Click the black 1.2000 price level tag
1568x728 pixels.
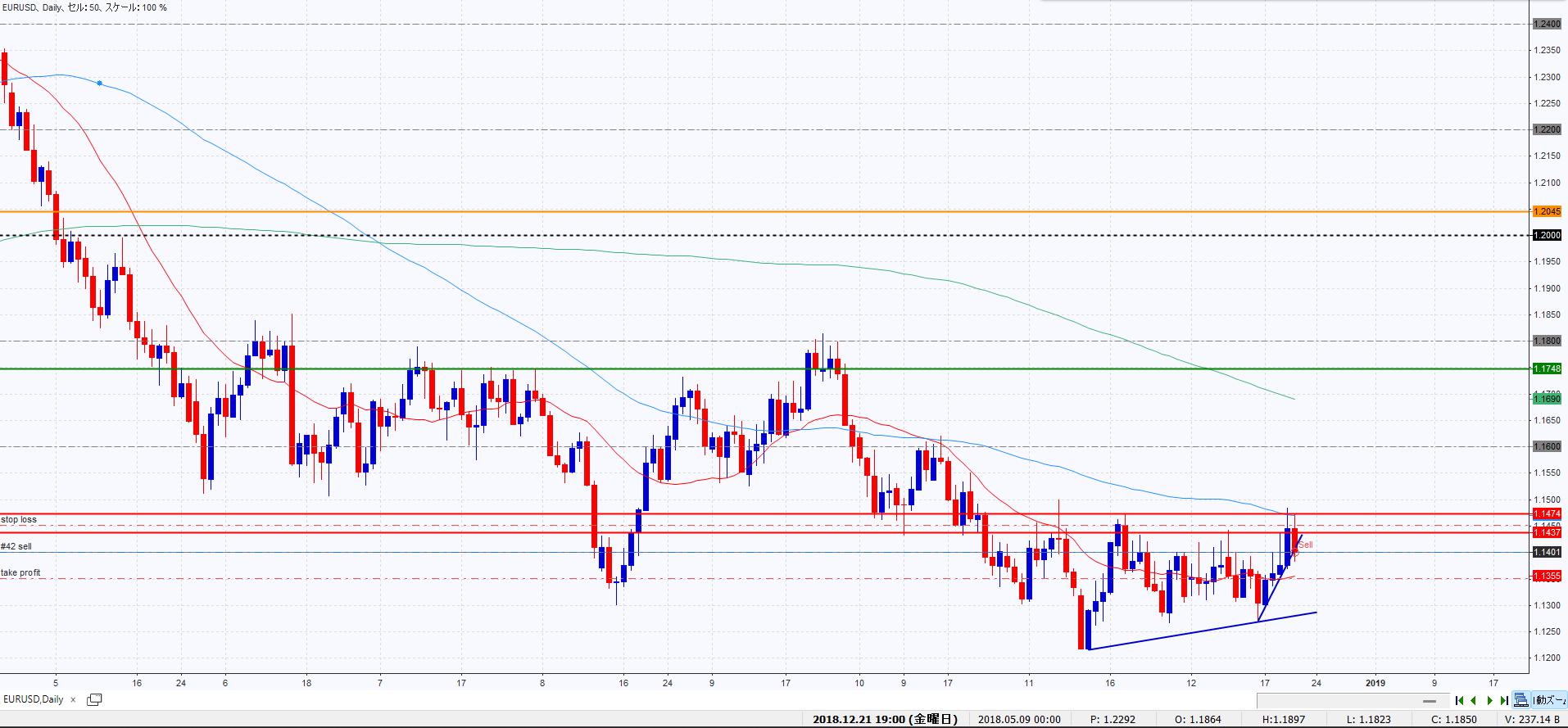point(1547,236)
